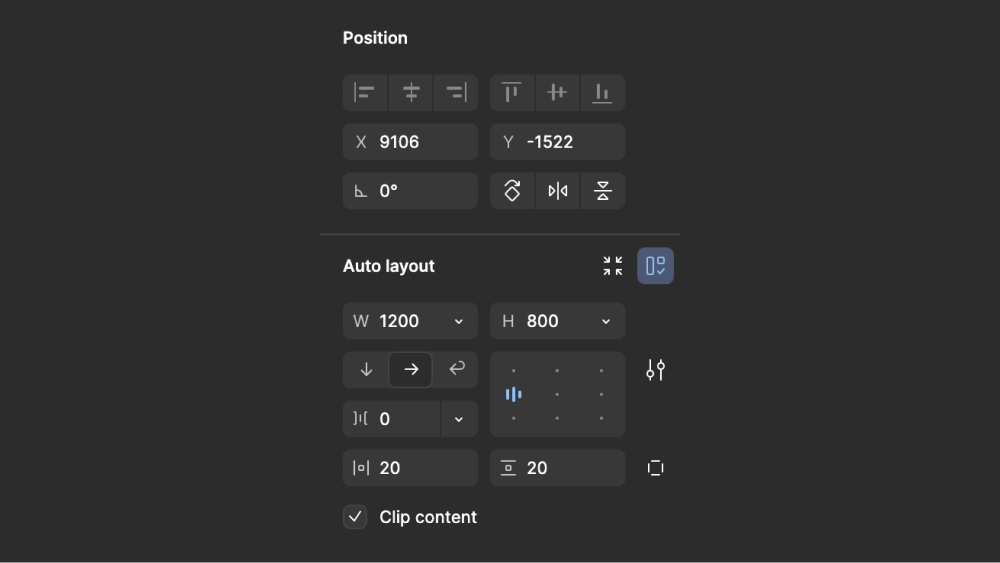Align selection to horizontal centers

tap(411, 93)
